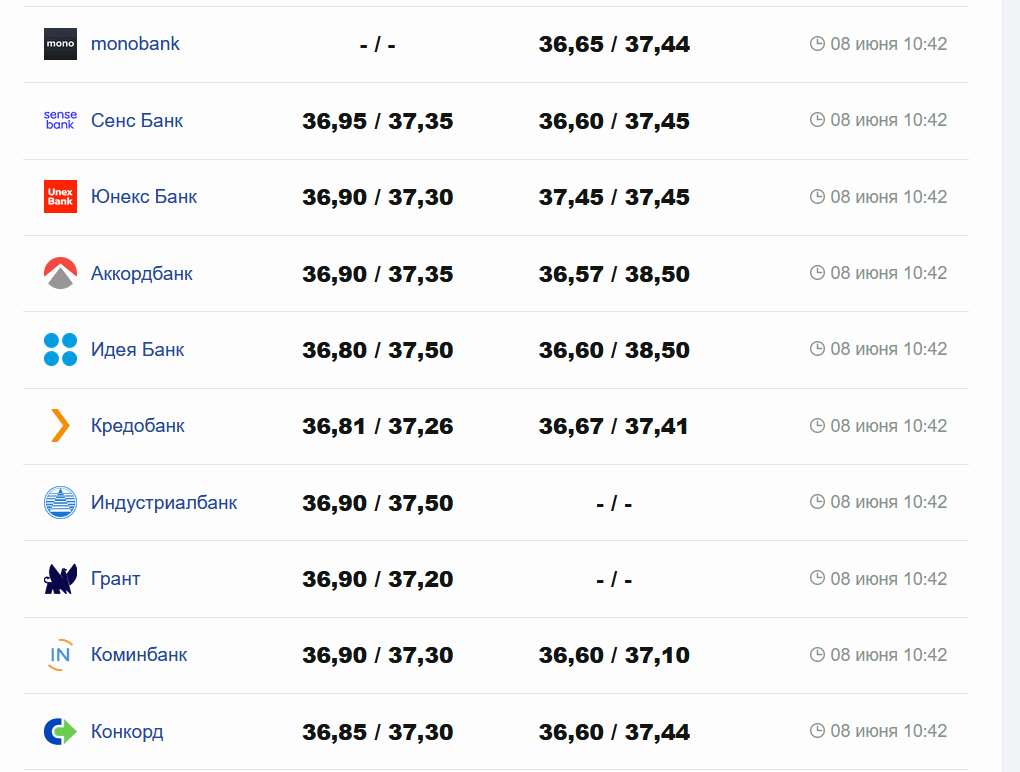Open the Юнекс Банк link
The width and height of the screenshot is (1020, 772).
144,197
